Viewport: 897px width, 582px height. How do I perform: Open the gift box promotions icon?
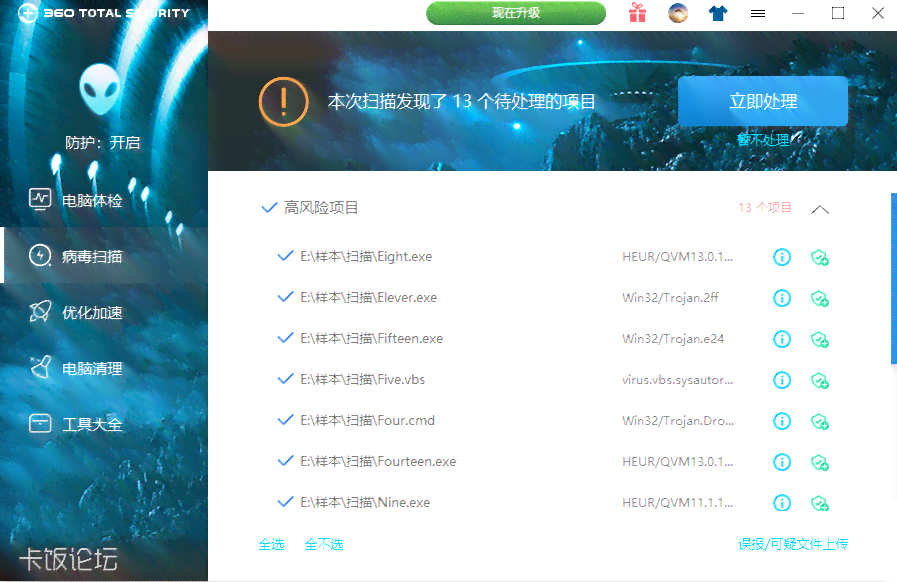click(x=637, y=13)
